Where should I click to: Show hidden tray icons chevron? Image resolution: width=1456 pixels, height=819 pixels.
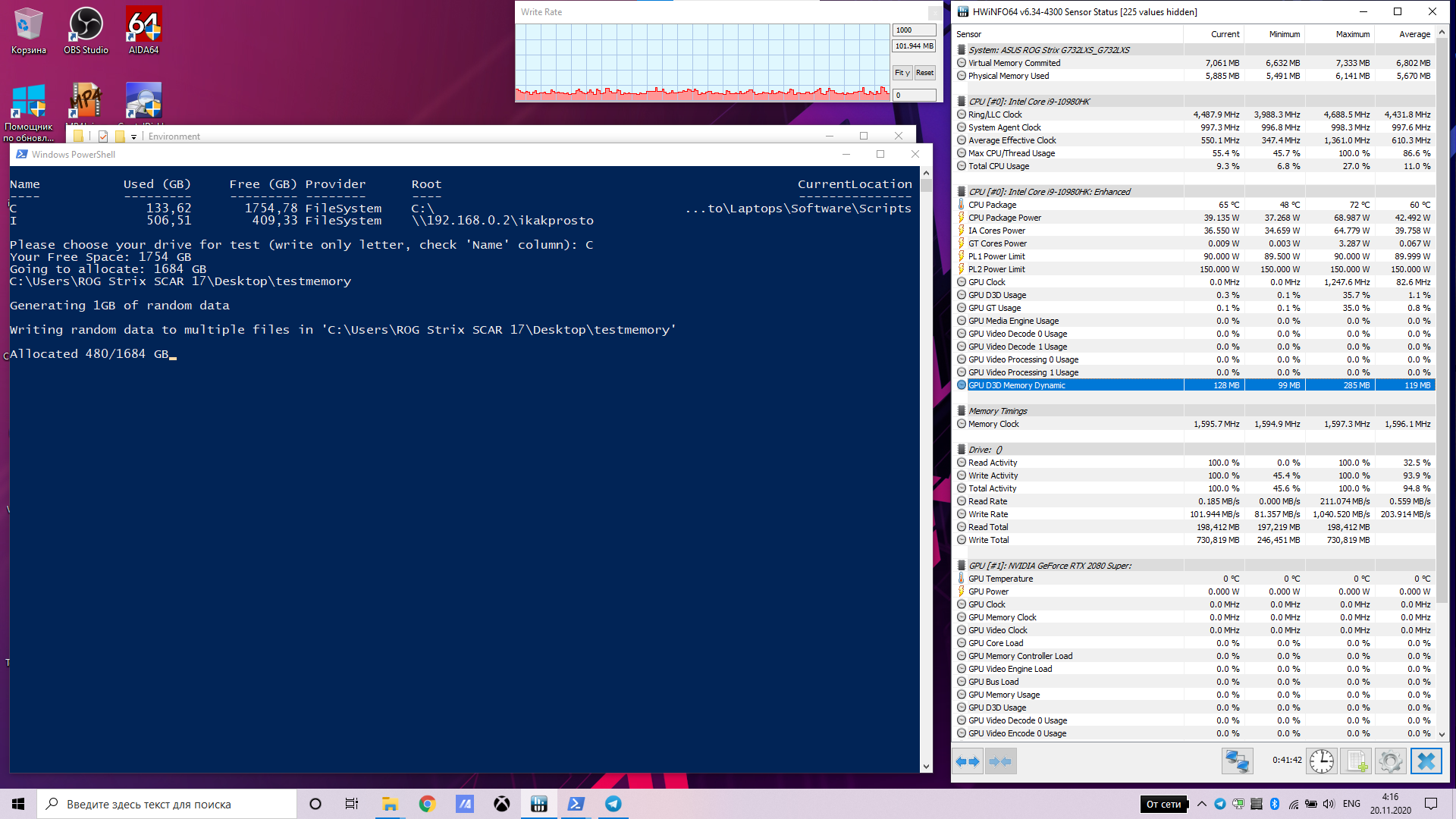(x=1202, y=804)
